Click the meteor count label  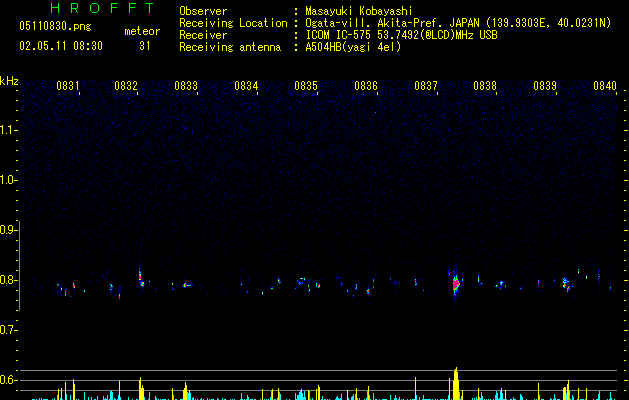142,31
